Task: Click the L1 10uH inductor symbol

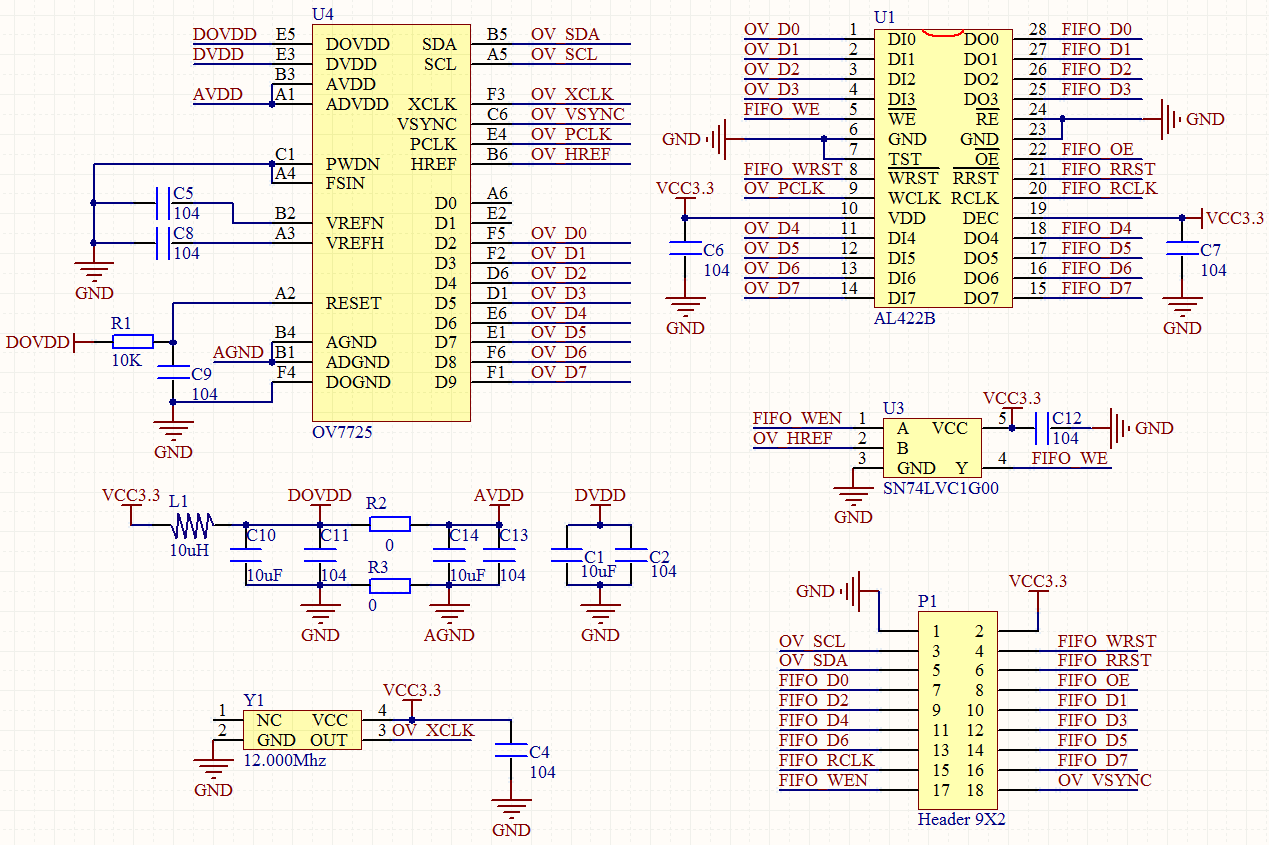Action: pos(192,524)
